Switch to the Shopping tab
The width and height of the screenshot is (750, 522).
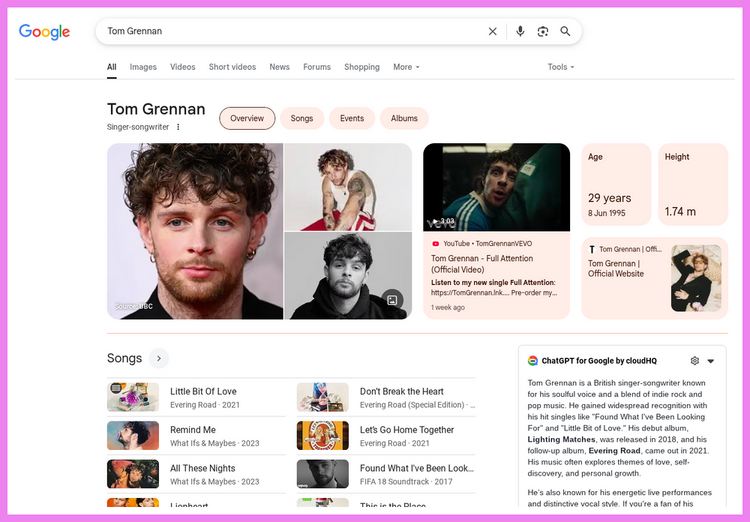coord(362,67)
